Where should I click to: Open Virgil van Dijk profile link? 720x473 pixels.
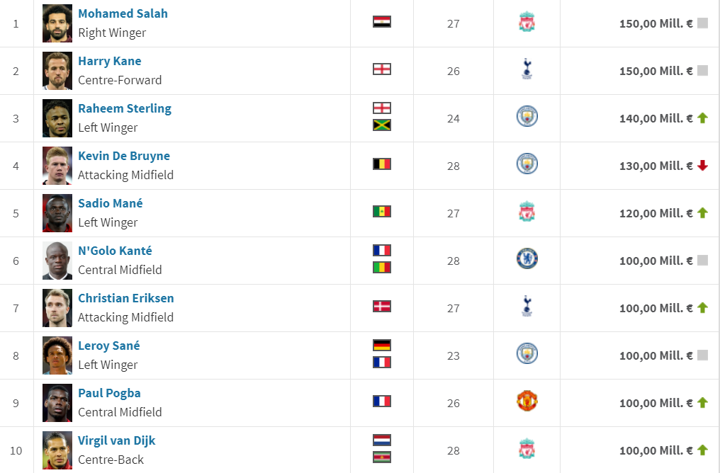click(116, 441)
